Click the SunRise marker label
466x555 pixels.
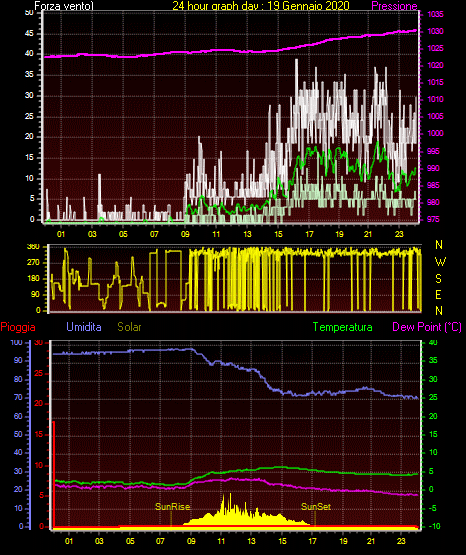click(172, 507)
